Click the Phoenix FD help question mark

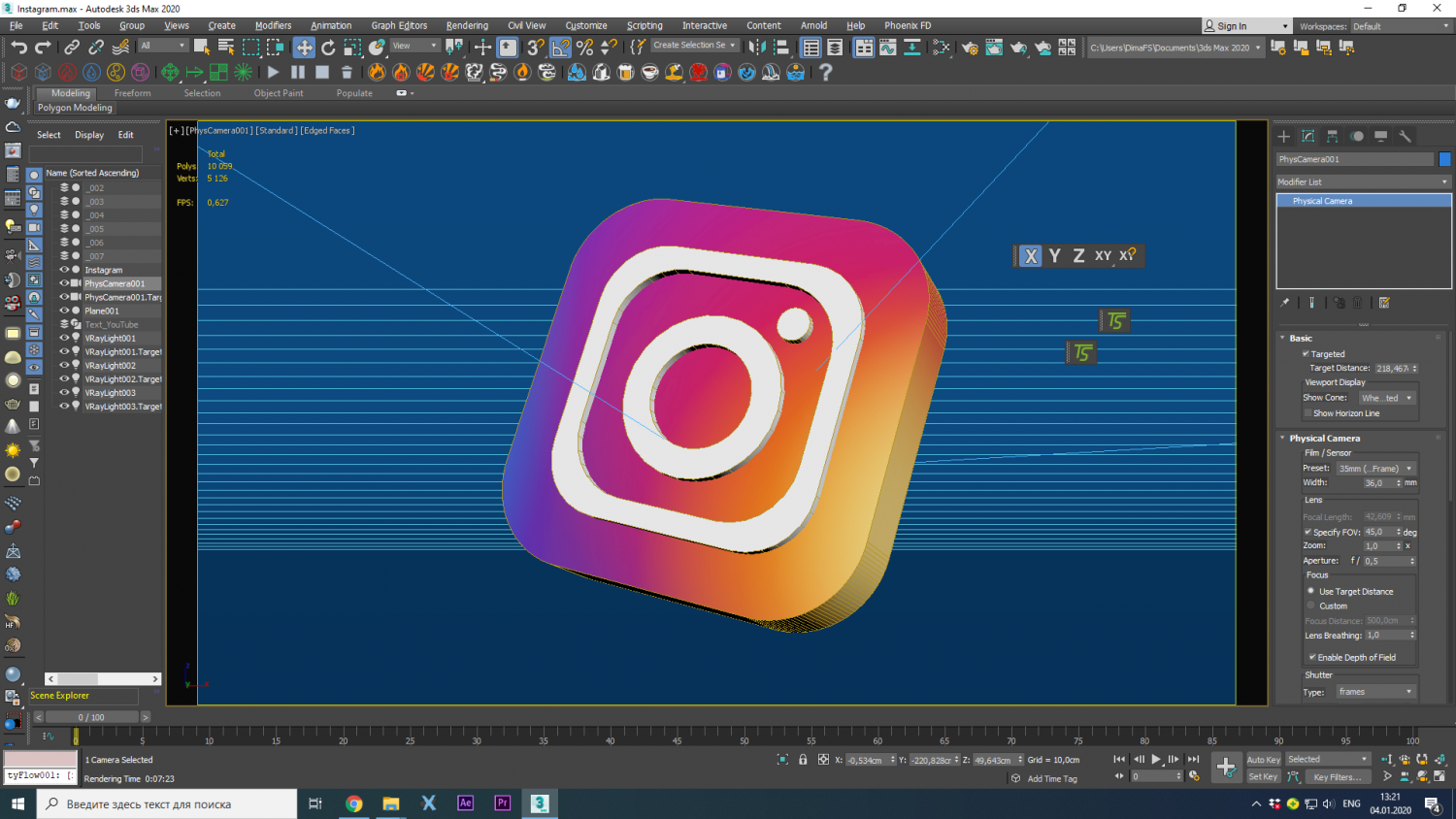pos(826,72)
